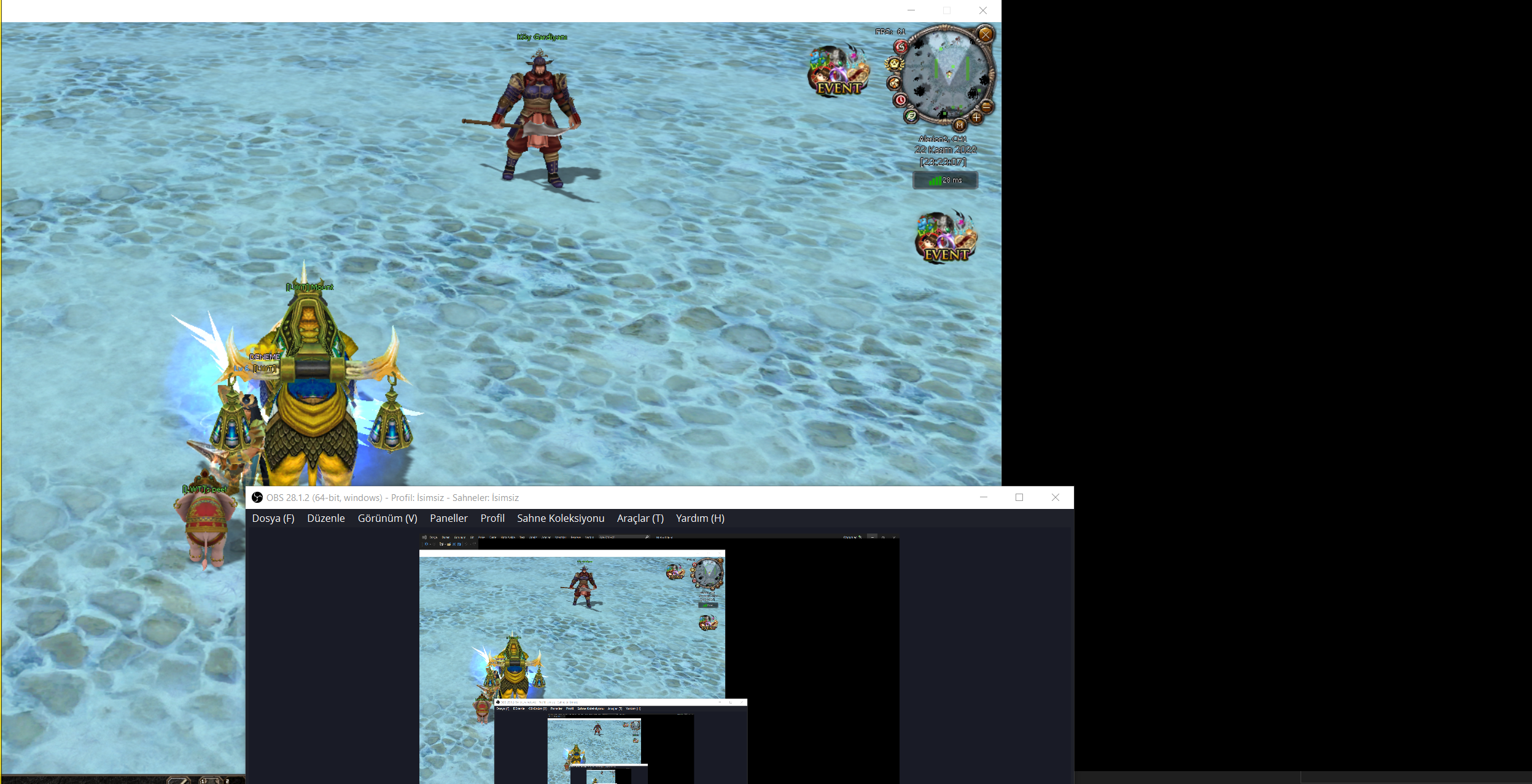Open the red clock icon by minimap

coord(900,99)
